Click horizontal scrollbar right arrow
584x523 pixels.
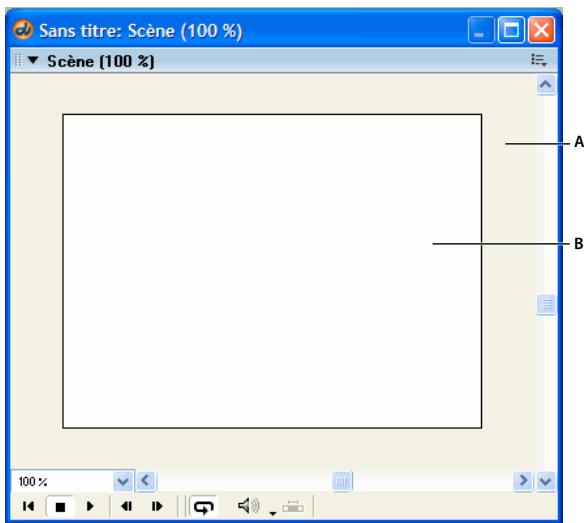click(523, 481)
